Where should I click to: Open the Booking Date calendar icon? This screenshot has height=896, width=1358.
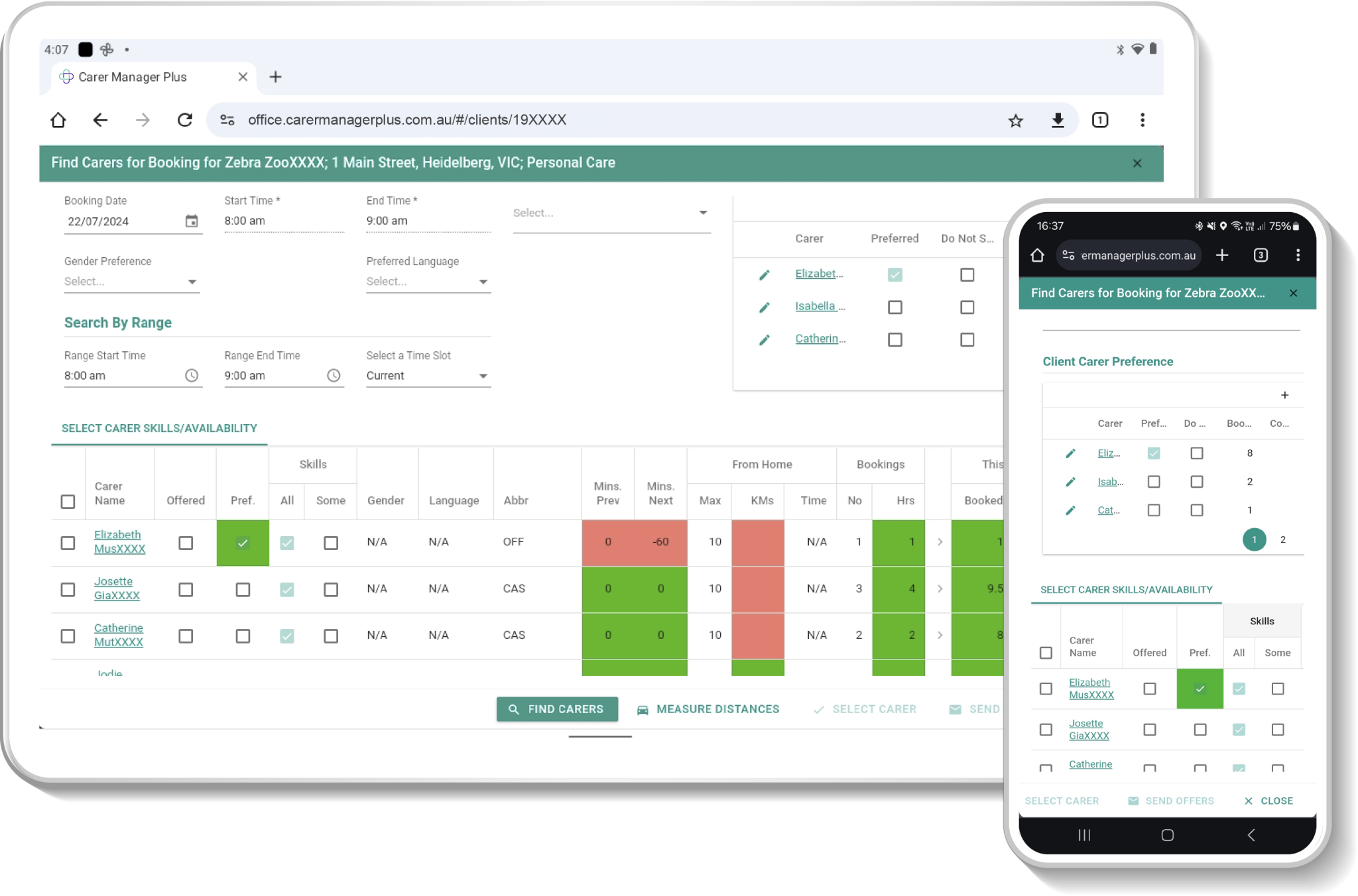click(x=192, y=221)
